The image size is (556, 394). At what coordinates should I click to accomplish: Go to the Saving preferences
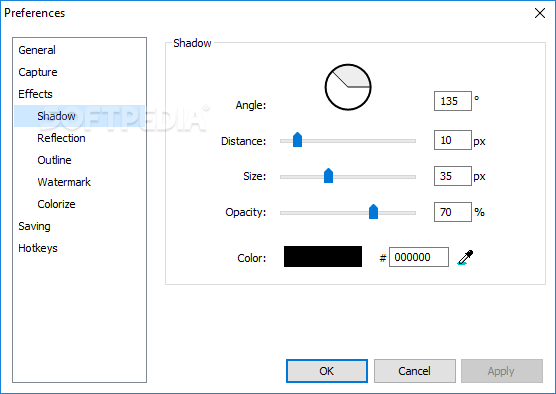[34, 226]
